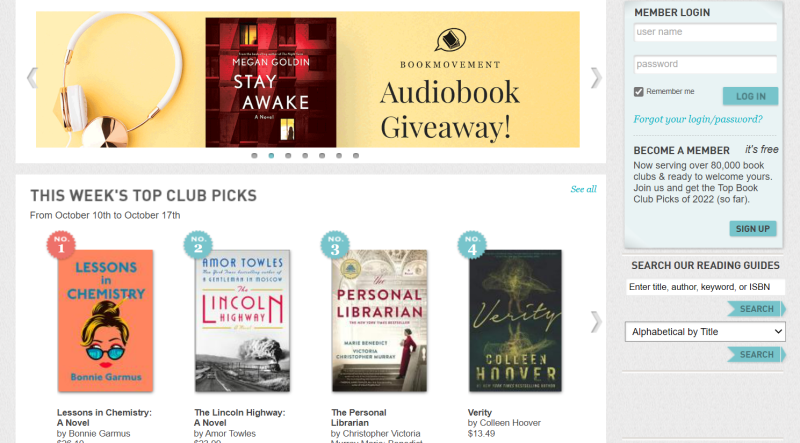Focus the password input field

[705, 64]
